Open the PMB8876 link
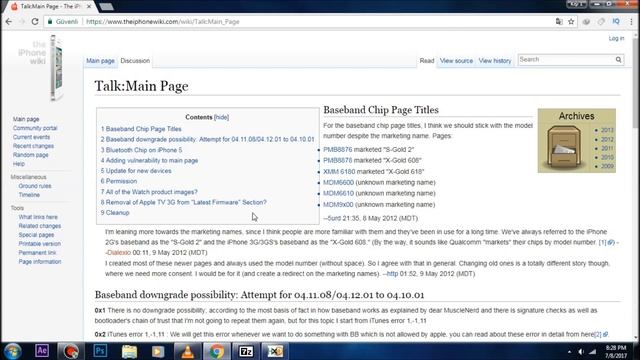 (x=338, y=150)
